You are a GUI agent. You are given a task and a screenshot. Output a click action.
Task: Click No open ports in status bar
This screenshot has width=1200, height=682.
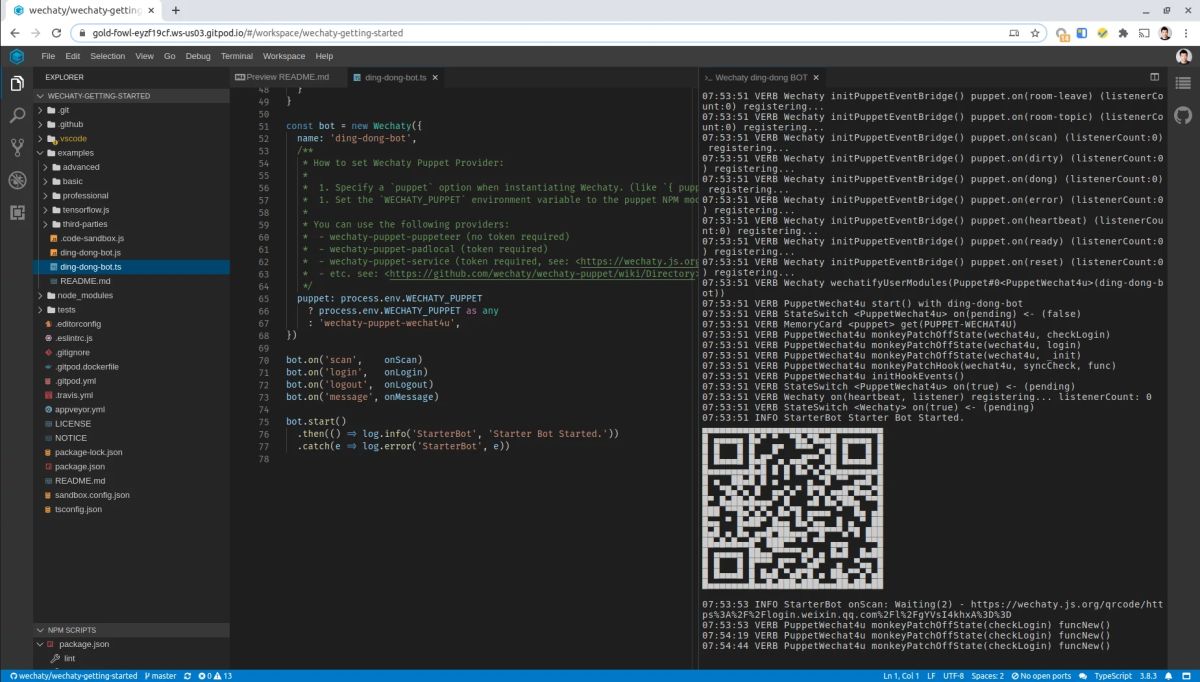(x=1041, y=676)
